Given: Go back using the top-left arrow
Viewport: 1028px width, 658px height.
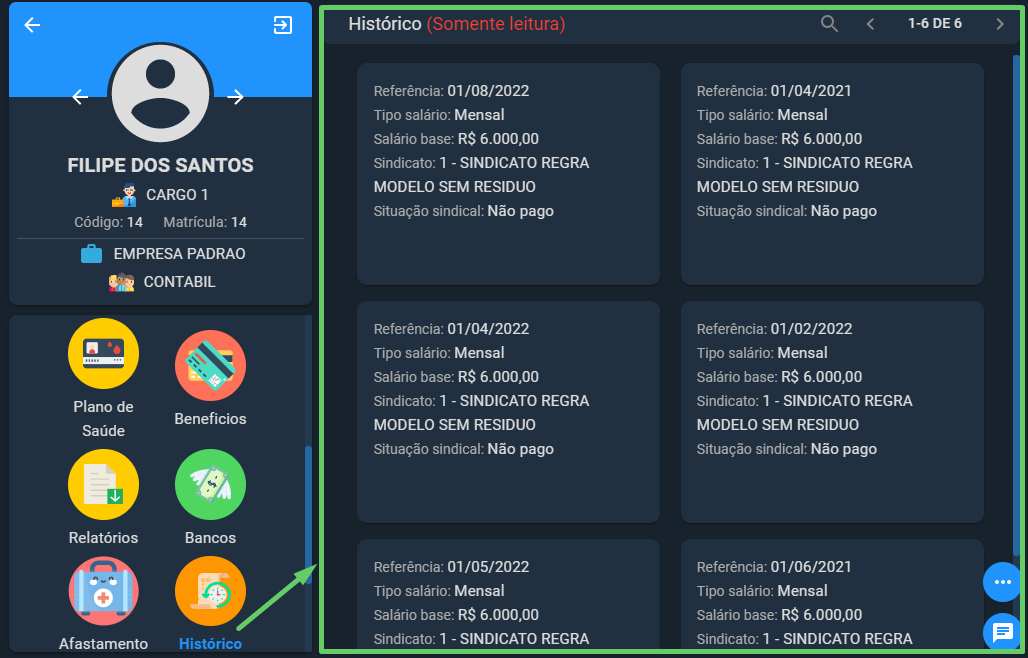Looking at the screenshot, I should pos(32,25).
